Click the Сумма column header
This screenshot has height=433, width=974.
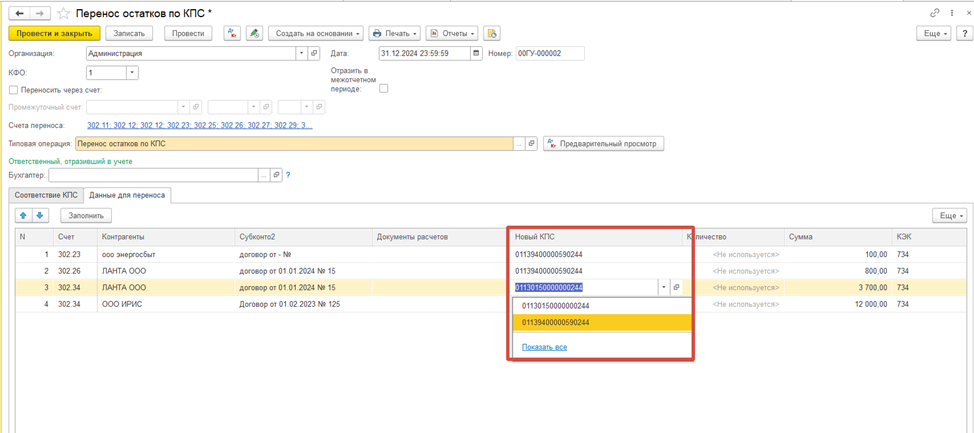tap(838, 237)
